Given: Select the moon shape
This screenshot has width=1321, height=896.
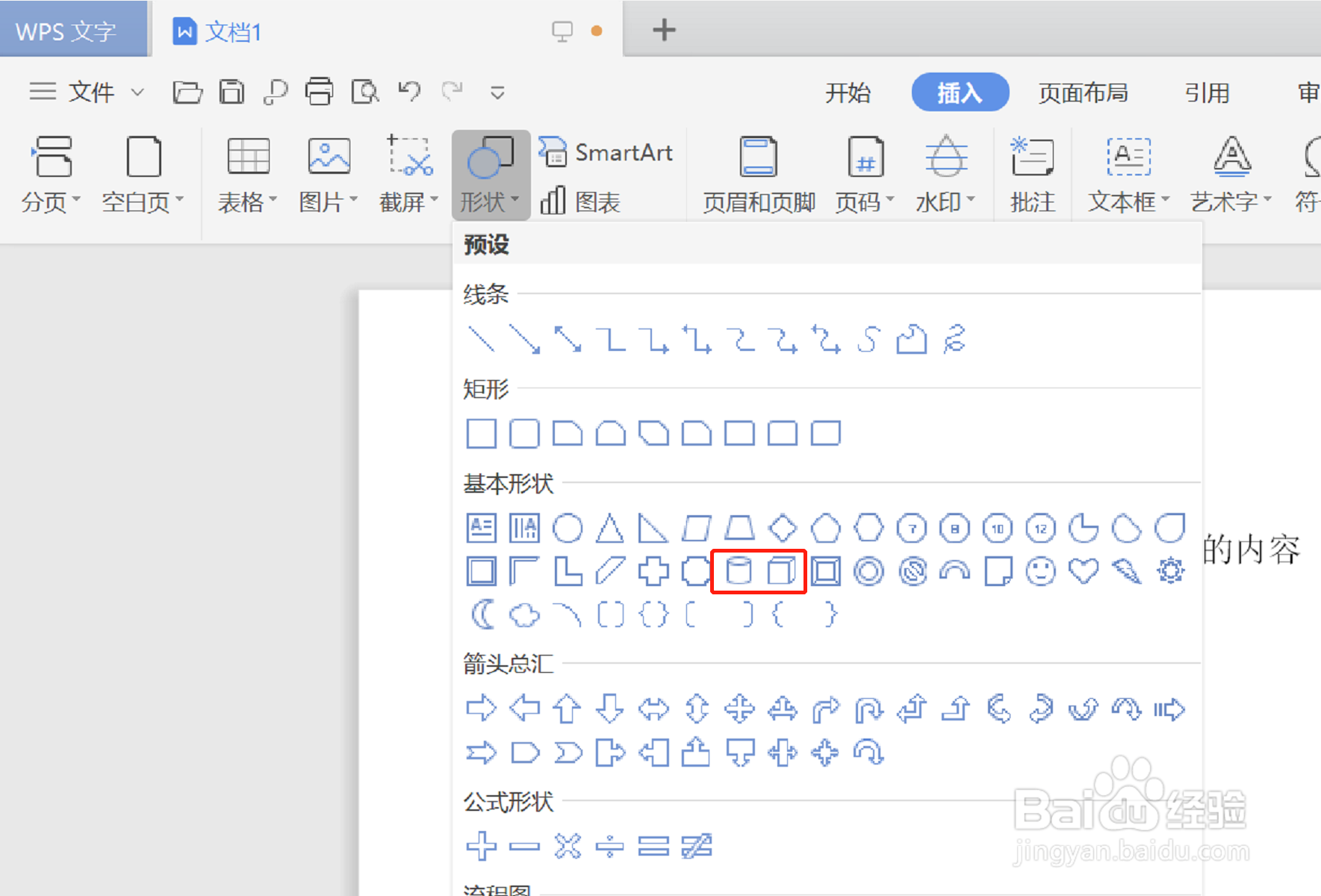Looking at the screenshot, I should click(482, 614).
